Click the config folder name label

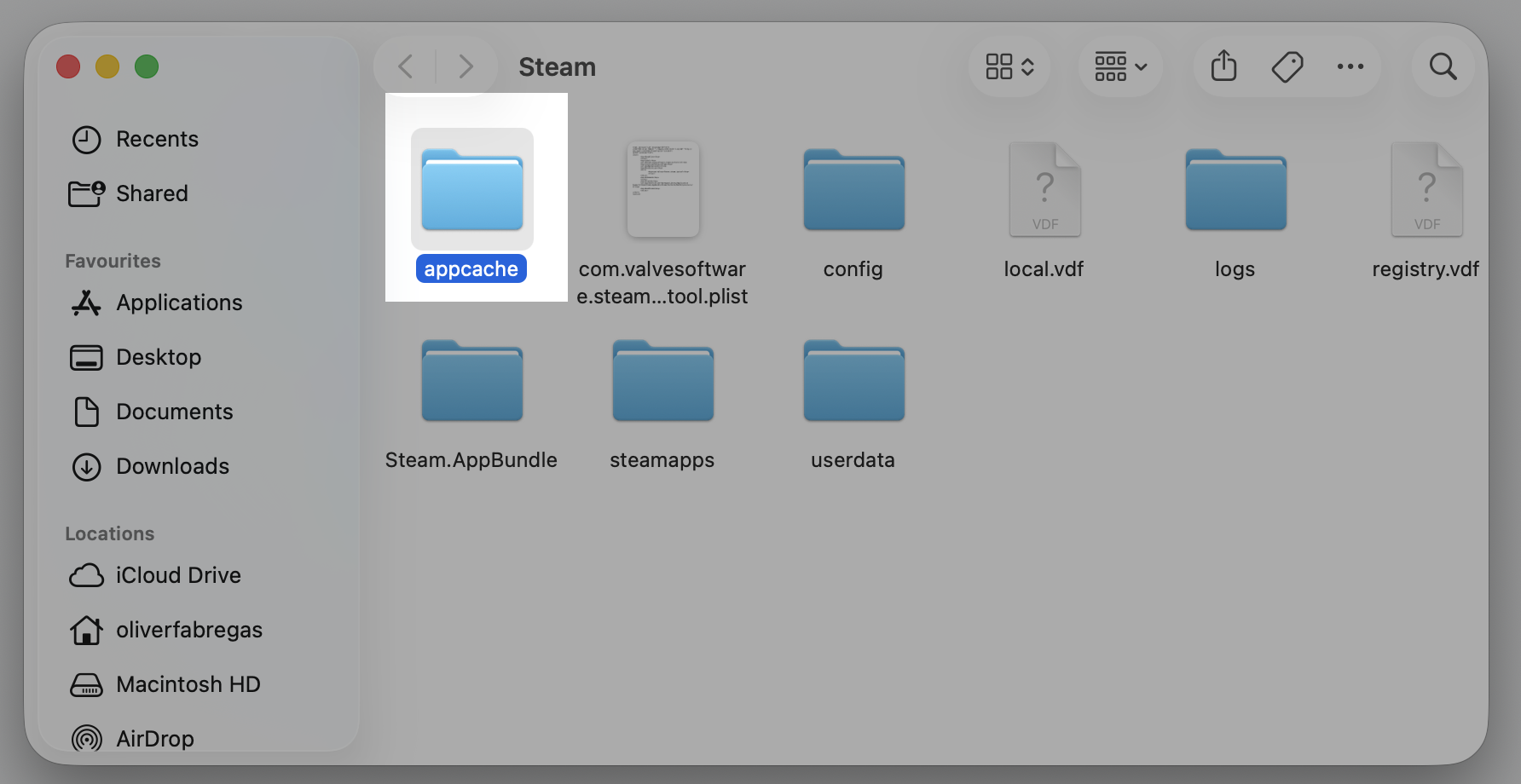[853, 269]
